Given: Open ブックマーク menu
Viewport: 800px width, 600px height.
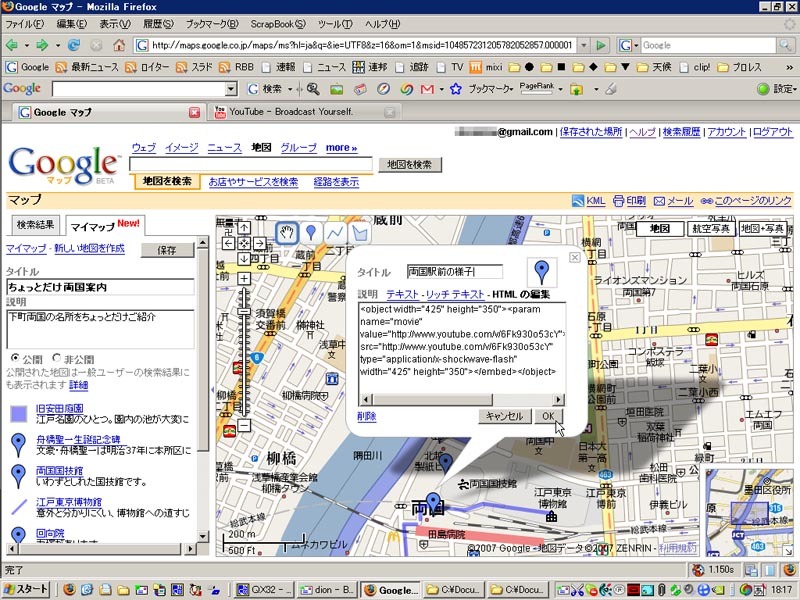Looking at the screenshot, I should point(212,24).
